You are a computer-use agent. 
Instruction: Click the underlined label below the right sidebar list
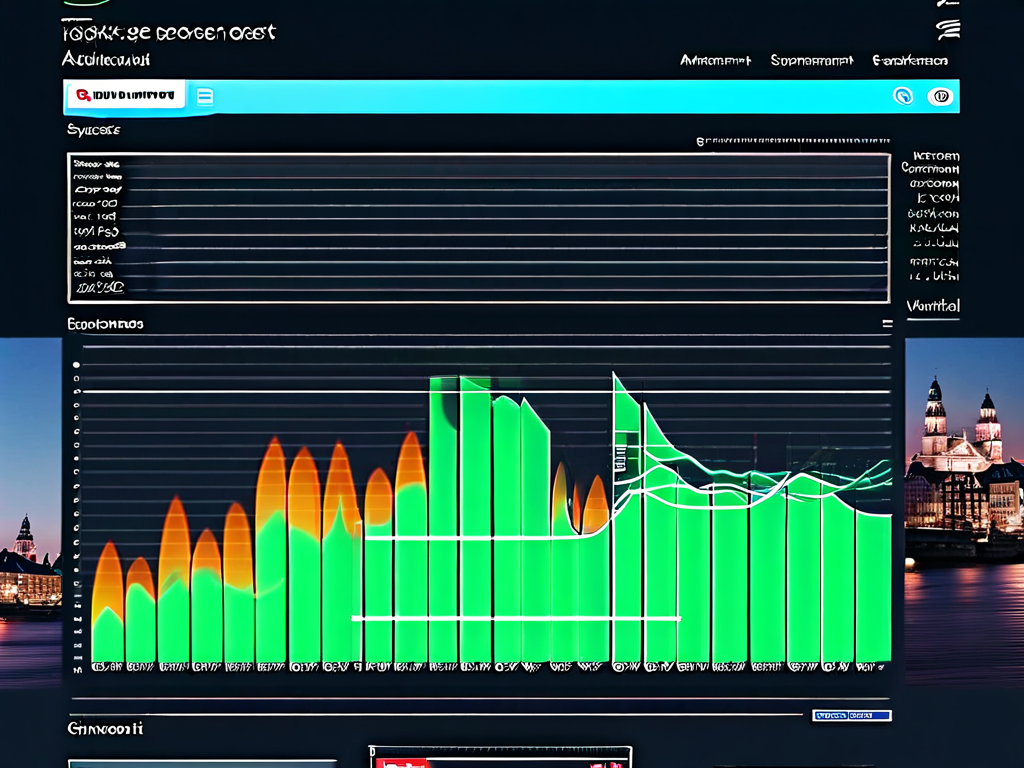point(932,306)
